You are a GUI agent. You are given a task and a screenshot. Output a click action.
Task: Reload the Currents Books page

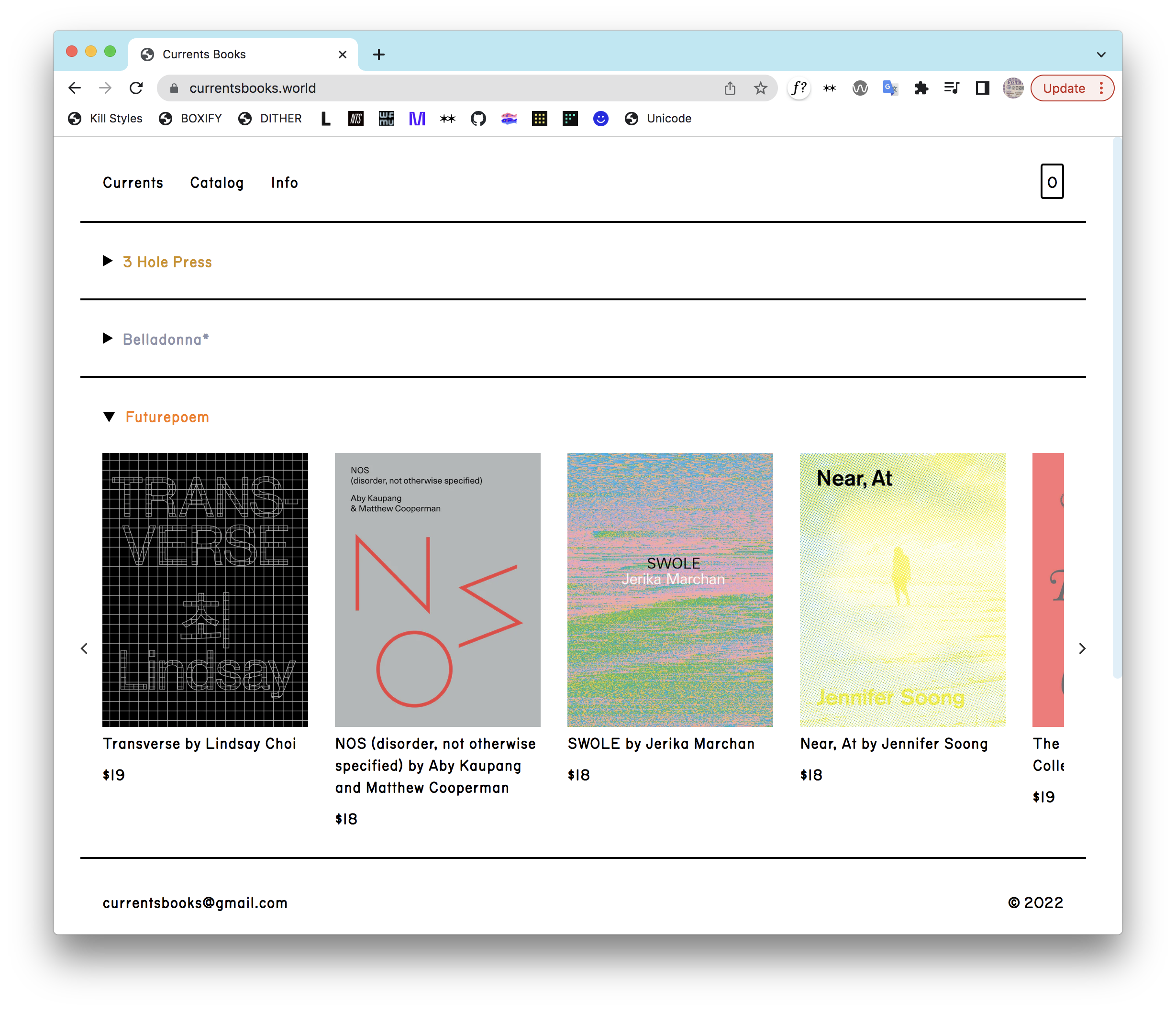[136, 88]
